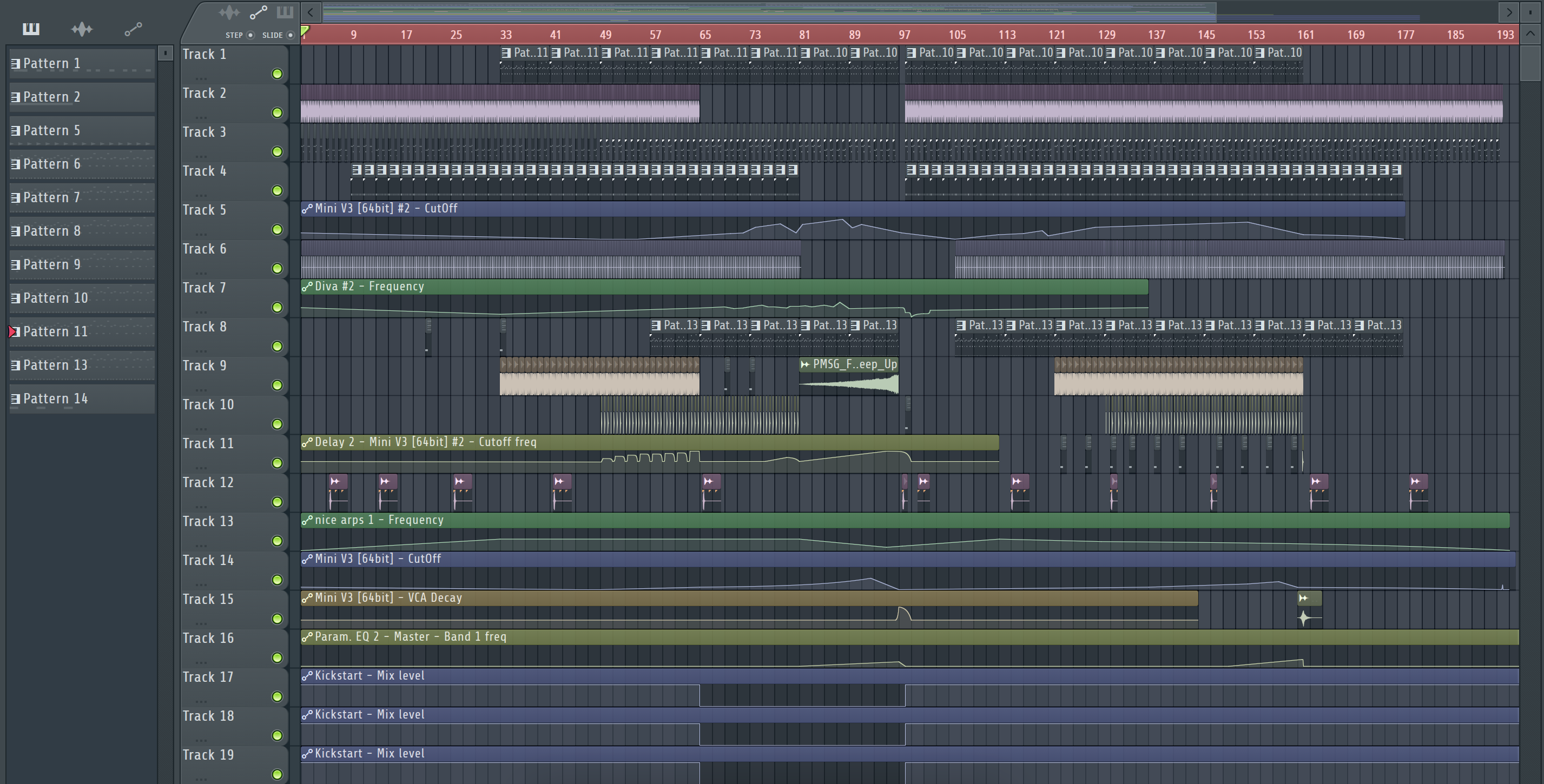Select Pattern 13 in the picker
The height and width of the screenshot is (784, 1544).
(82, 366)
